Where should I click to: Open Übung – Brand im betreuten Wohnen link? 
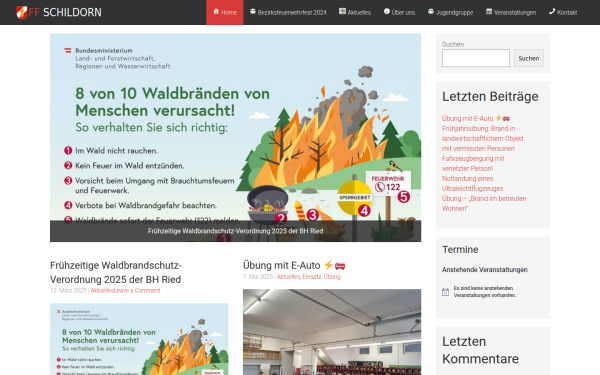click(x=484, y=203)
